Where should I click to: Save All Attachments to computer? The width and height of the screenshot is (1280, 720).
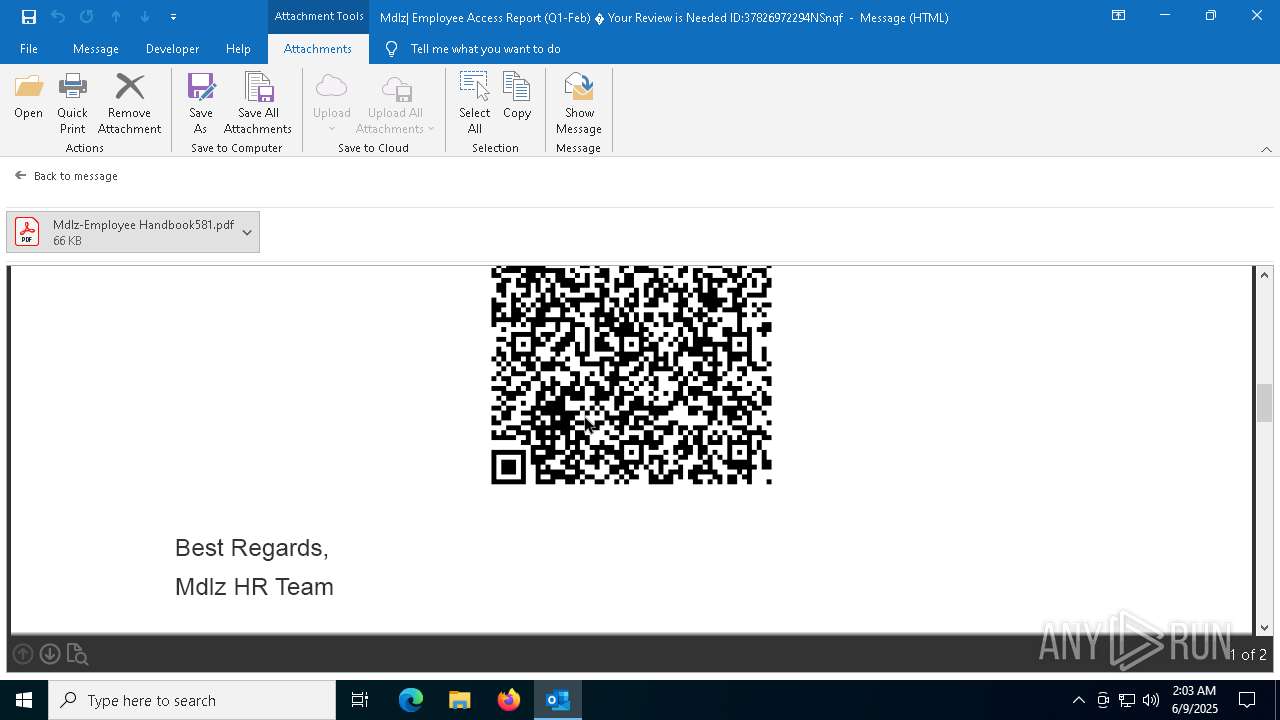[x=258, y=103]
